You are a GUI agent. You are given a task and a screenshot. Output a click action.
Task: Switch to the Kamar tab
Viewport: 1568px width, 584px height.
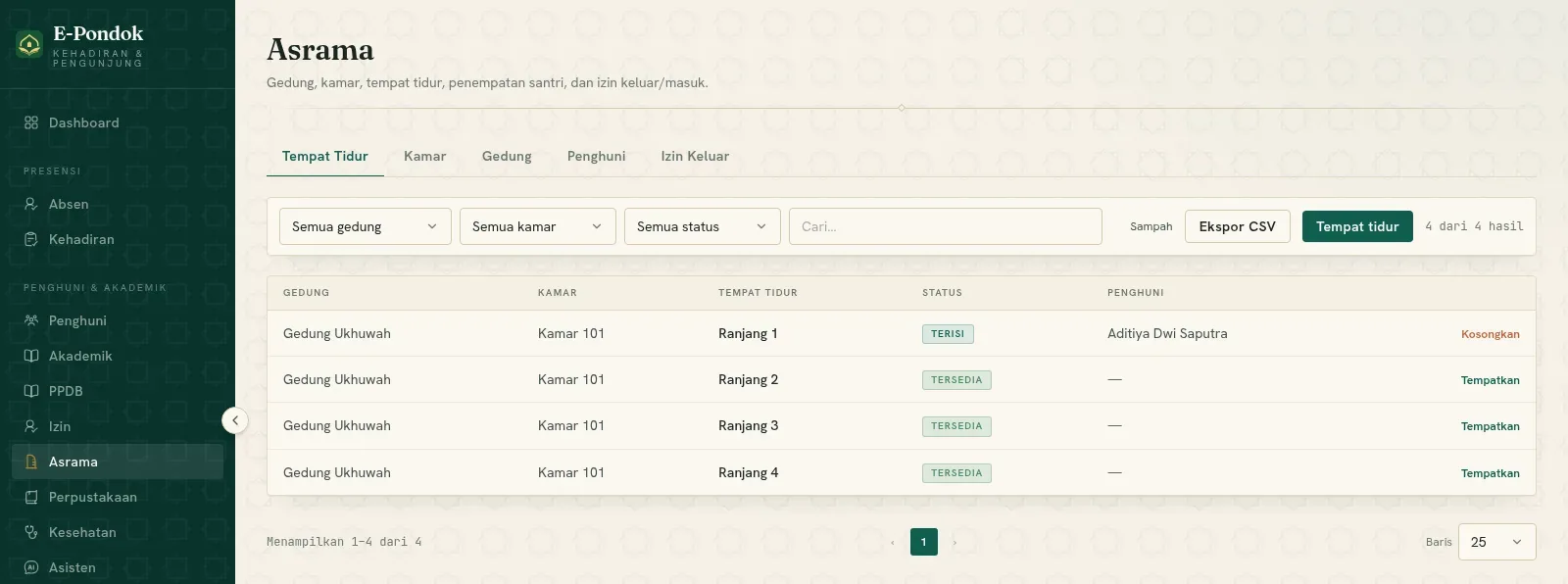[425, 156]
